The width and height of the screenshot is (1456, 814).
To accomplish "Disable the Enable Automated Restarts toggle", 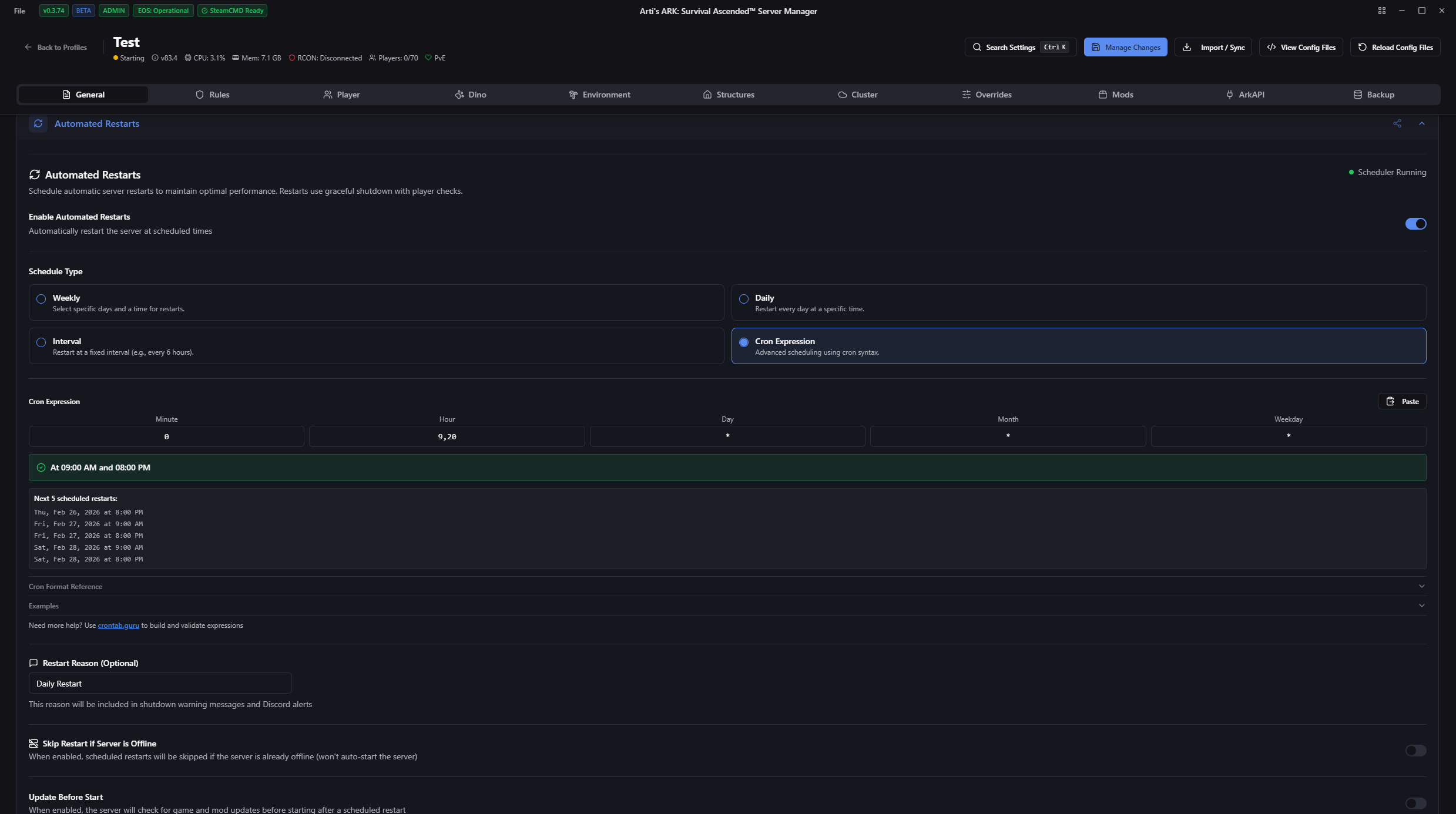I will [1415, 224].
